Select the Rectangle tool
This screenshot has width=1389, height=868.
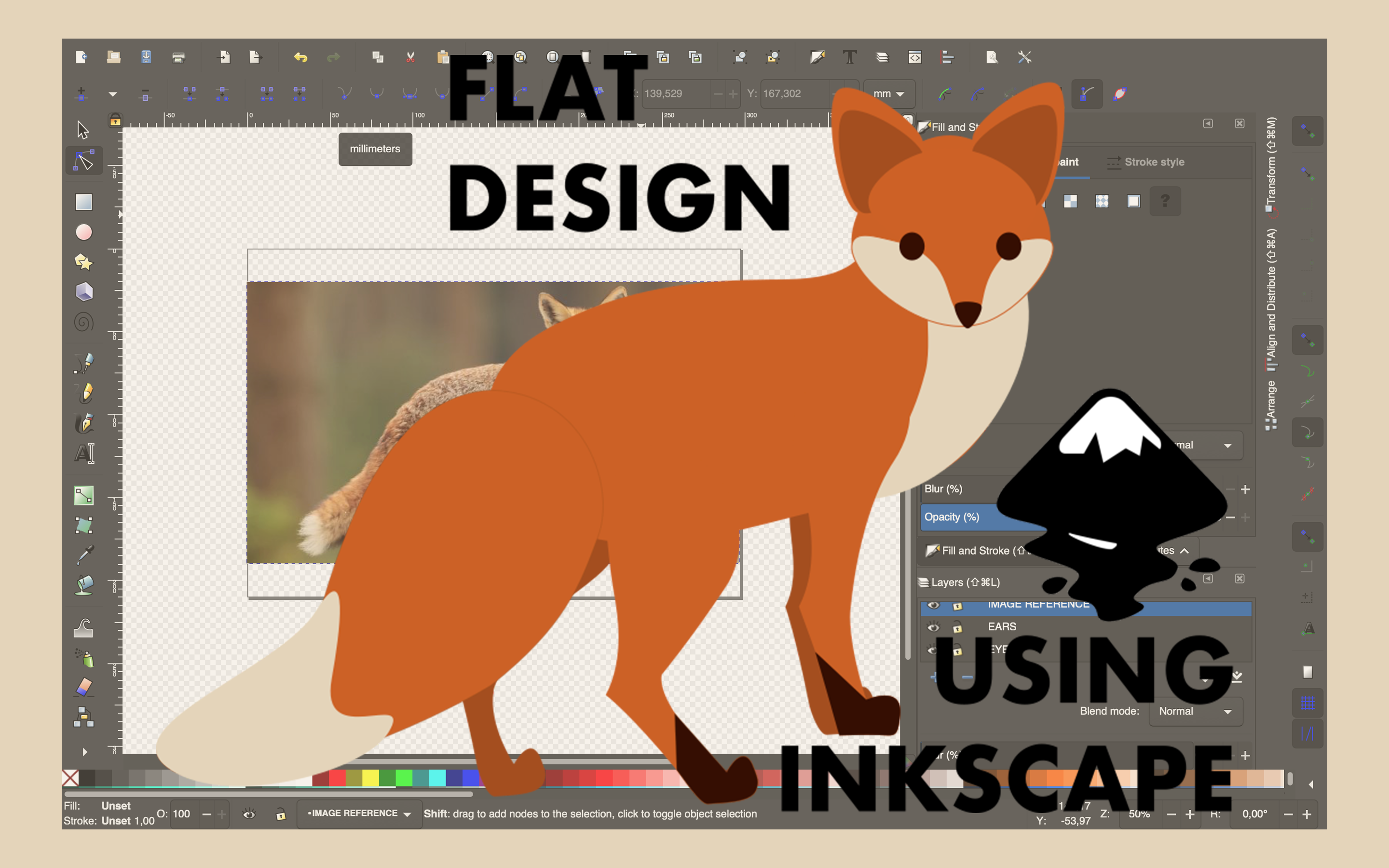(x=84, y=202)
